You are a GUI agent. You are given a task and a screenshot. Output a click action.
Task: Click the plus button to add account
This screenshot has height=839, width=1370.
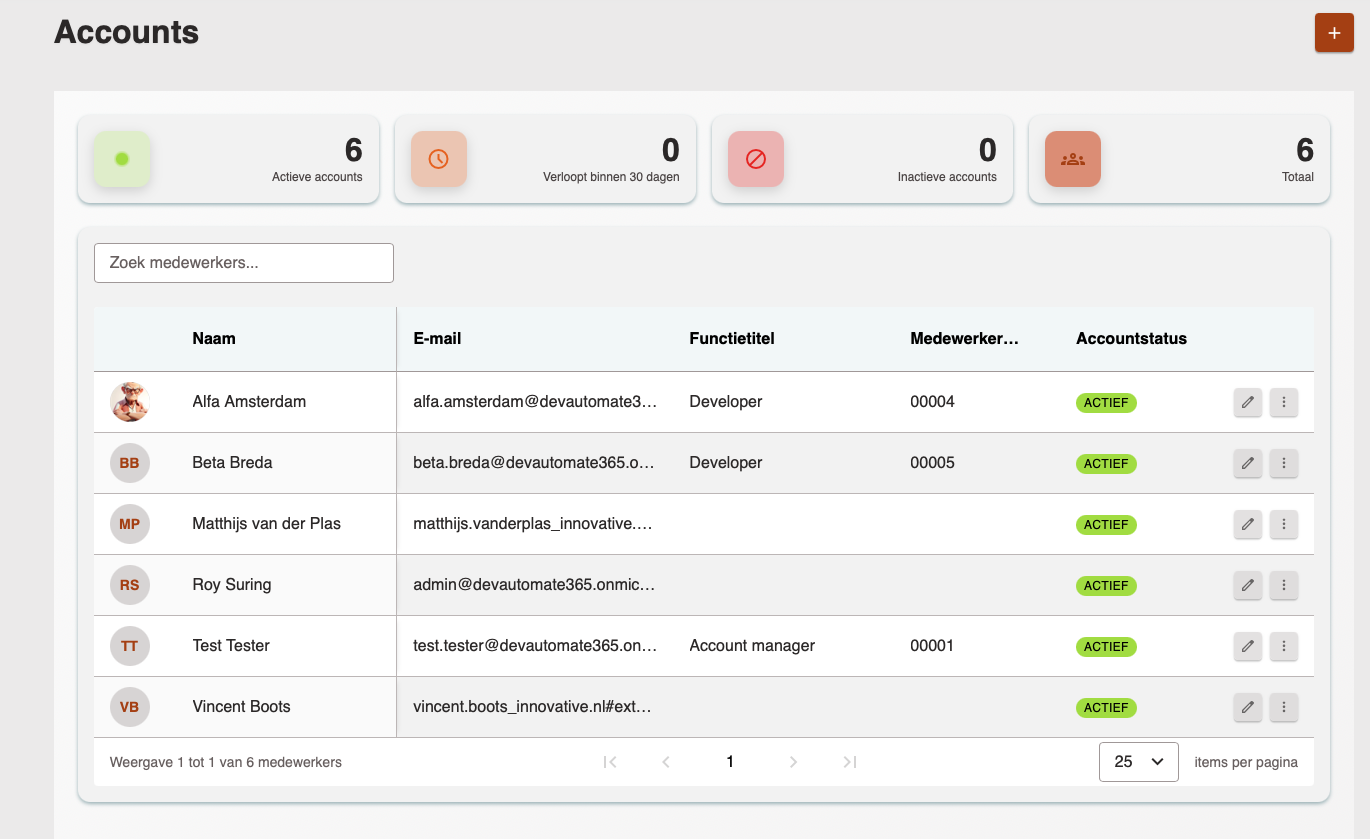[x=1334, y=33]
